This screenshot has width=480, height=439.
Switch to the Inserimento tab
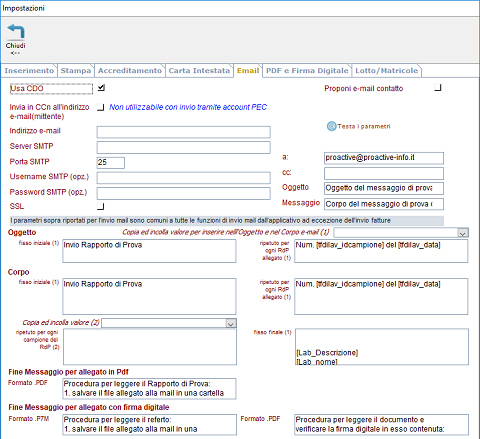click(x=29, y=71)
